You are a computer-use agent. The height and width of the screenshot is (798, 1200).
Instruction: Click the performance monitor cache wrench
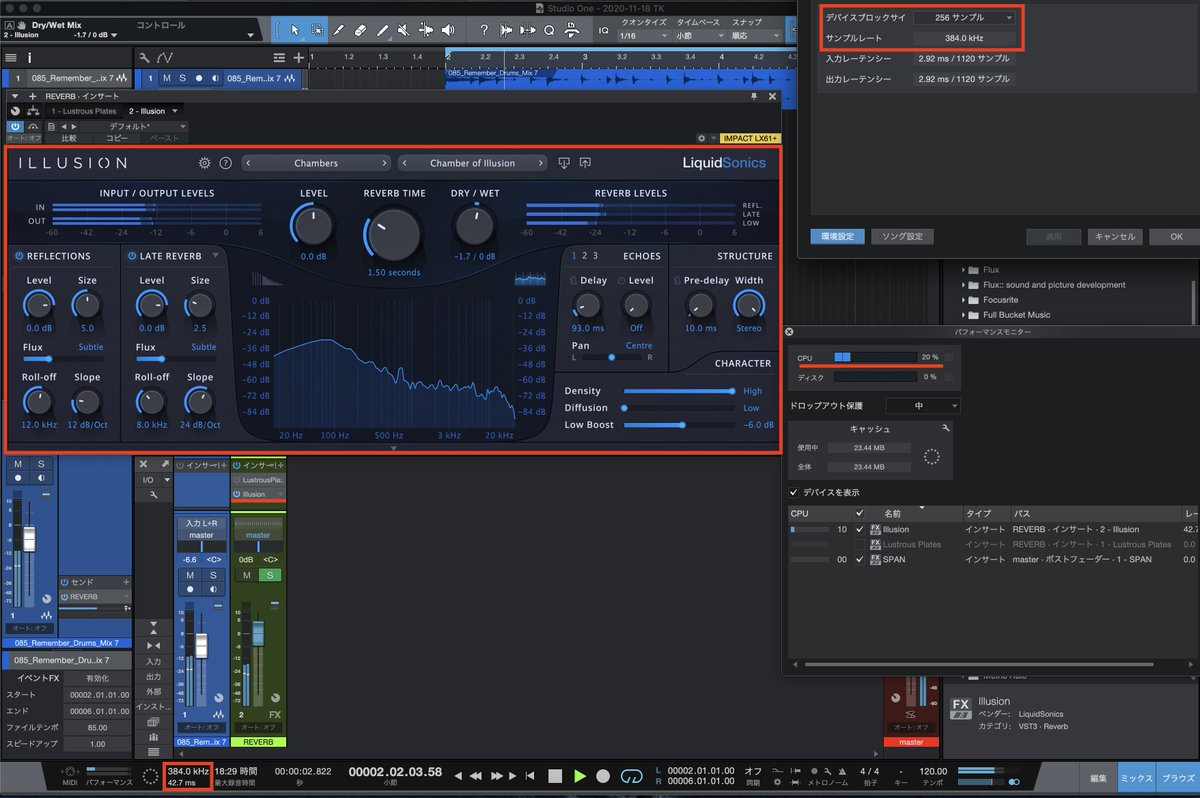click(947, 428)
